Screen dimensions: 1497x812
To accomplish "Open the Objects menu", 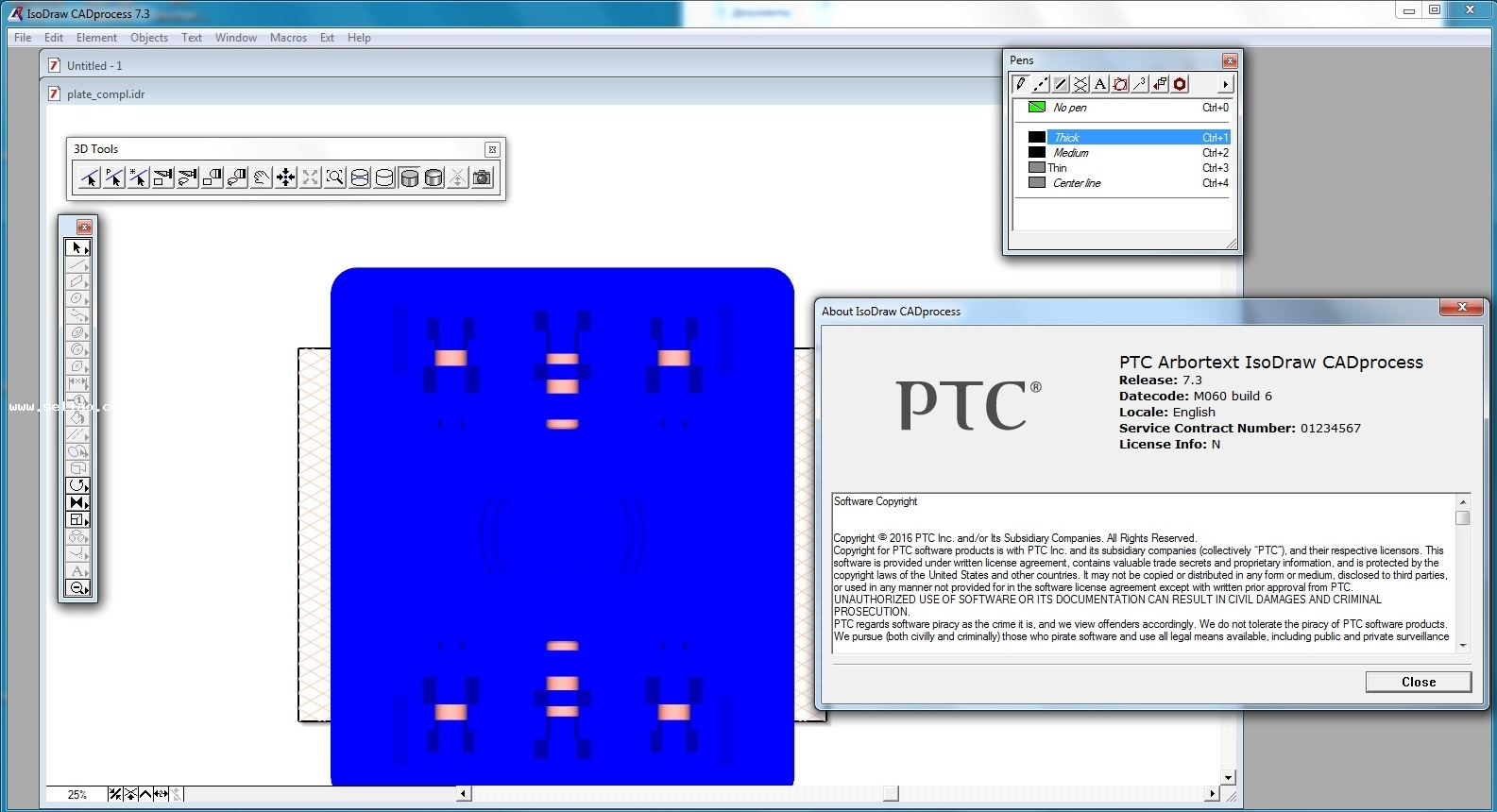I will tap(149, 38).
